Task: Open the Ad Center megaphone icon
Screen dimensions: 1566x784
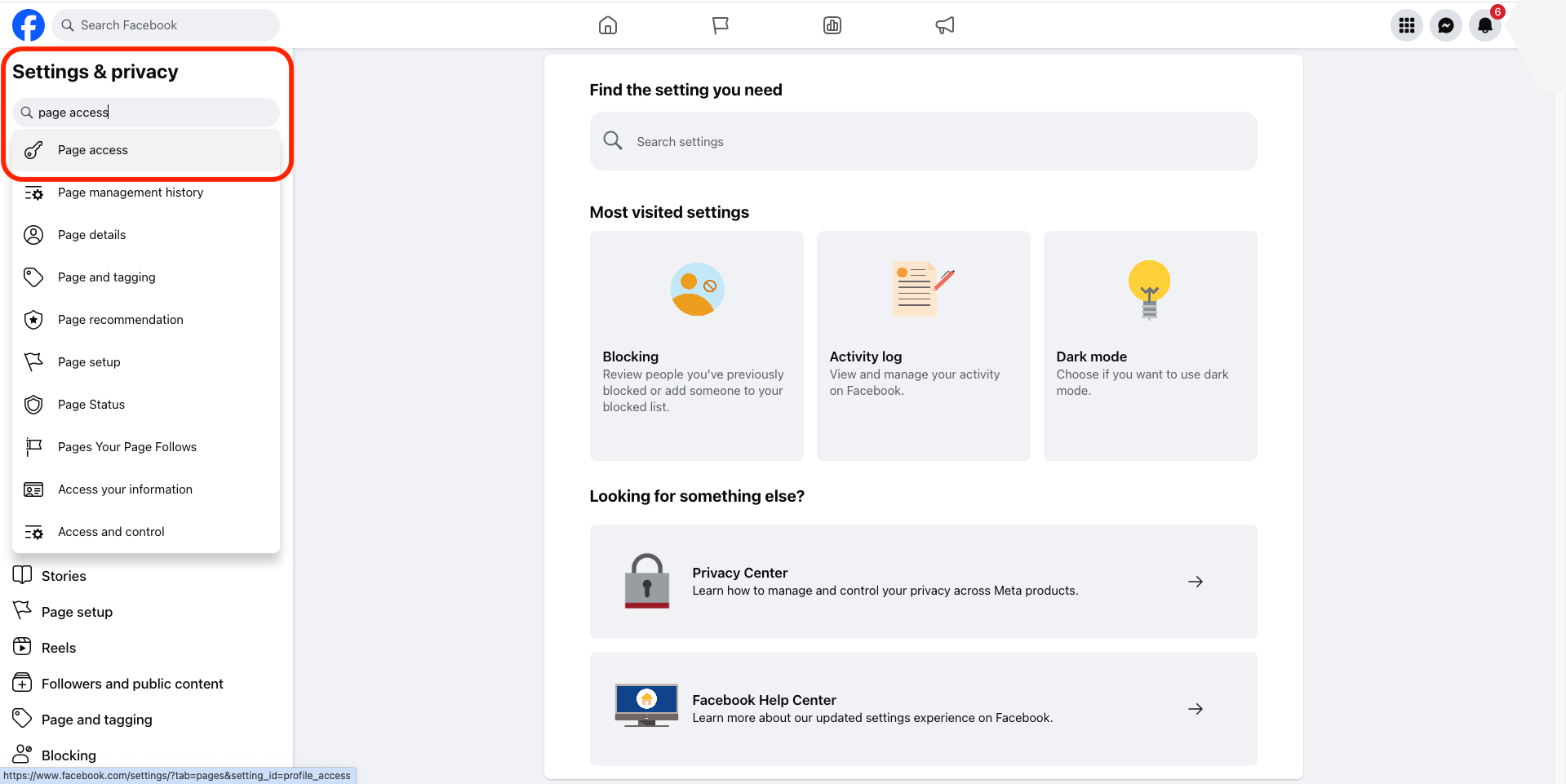Action: 945,25
